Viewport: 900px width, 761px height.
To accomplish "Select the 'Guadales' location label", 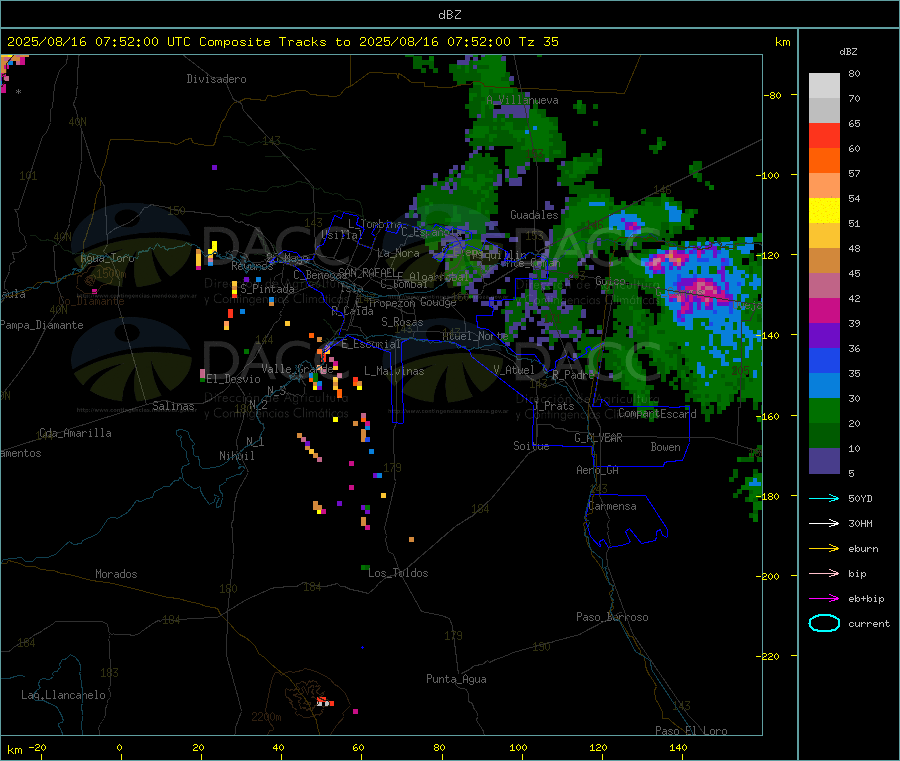I will (534, 215).
